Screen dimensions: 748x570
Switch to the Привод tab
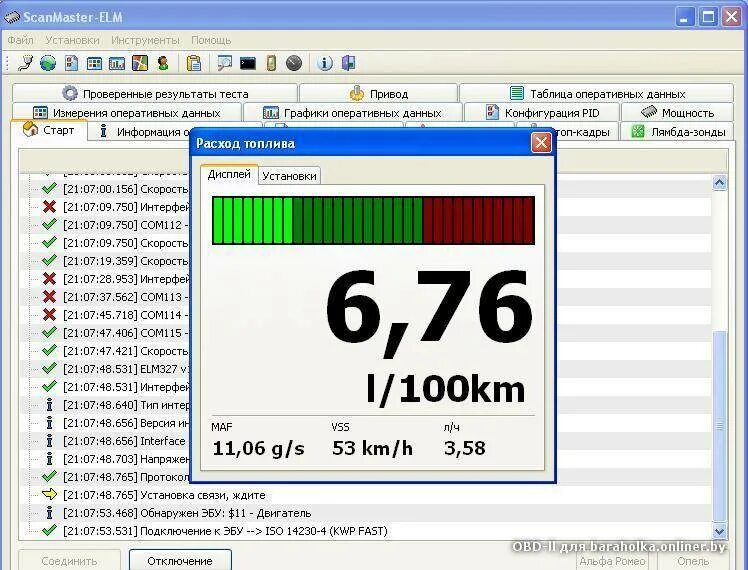(378, 93)
